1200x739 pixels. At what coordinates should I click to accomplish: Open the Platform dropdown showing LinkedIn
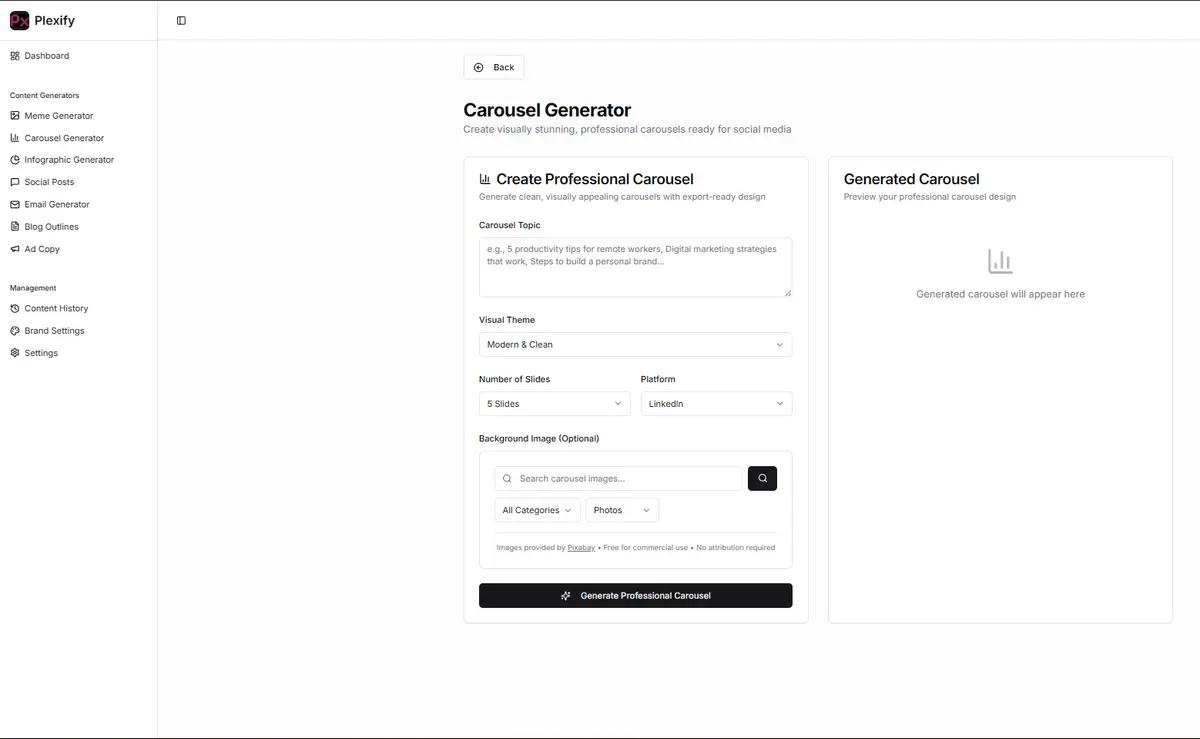[x=716, y=403]
